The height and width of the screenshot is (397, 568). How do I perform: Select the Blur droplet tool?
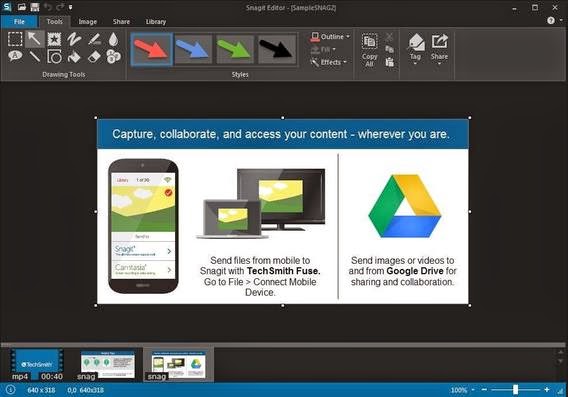[x=113, y=39]
